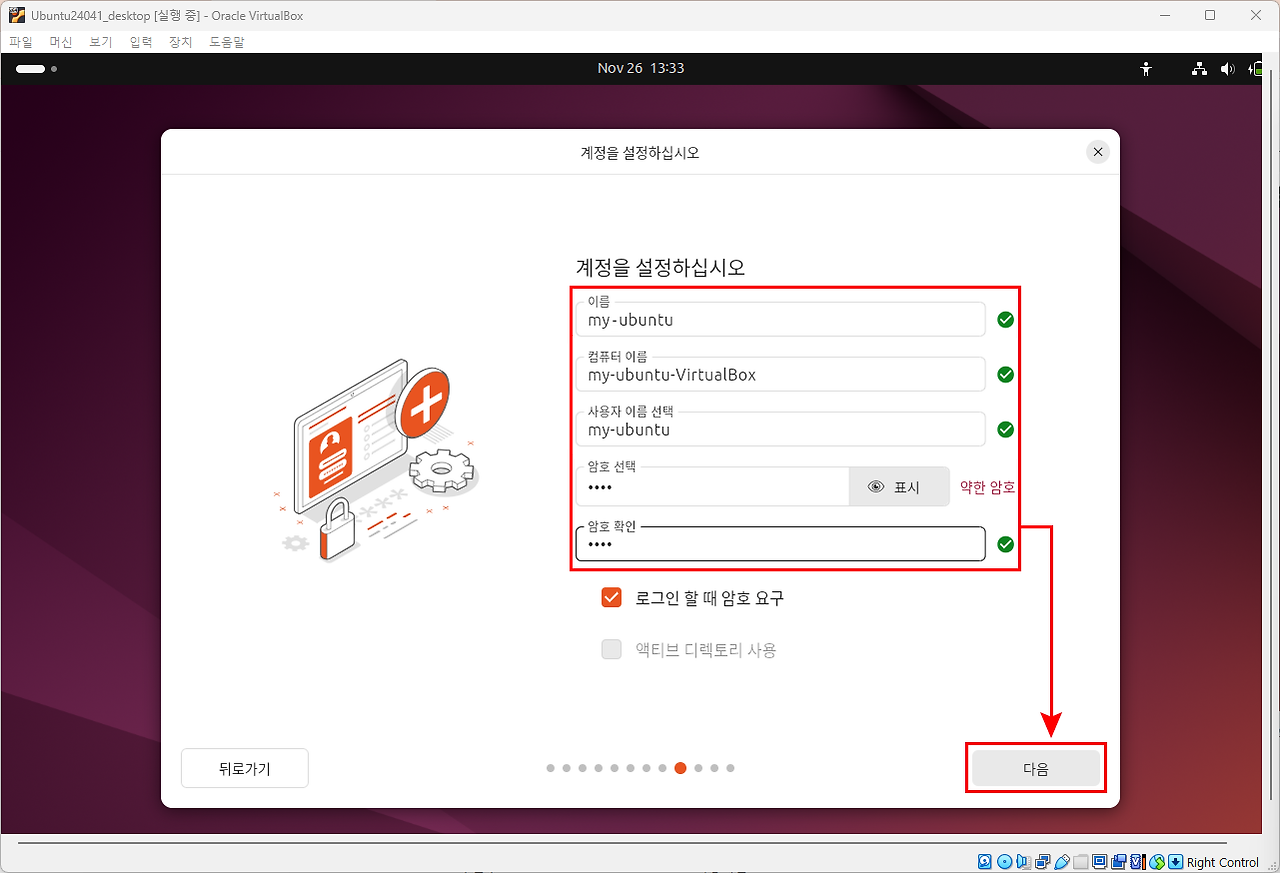Click the mouse integration status icon
This screenshot has height=873, width=1280.
1157,862
